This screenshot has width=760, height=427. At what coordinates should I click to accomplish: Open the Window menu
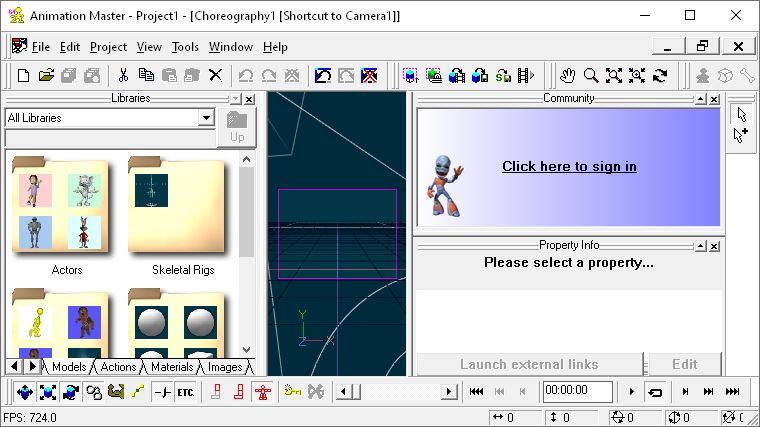[x=231, y=47]
